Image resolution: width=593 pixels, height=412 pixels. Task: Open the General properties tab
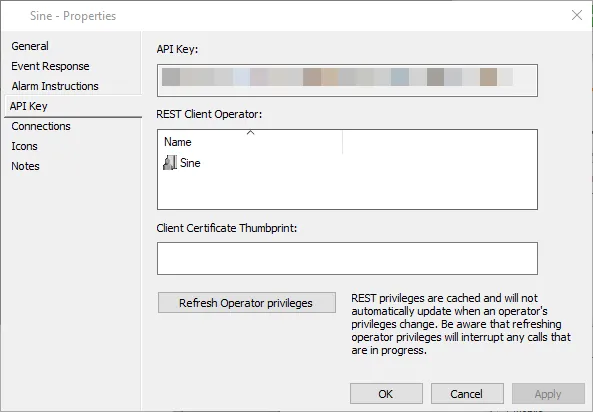coord(30,46)
